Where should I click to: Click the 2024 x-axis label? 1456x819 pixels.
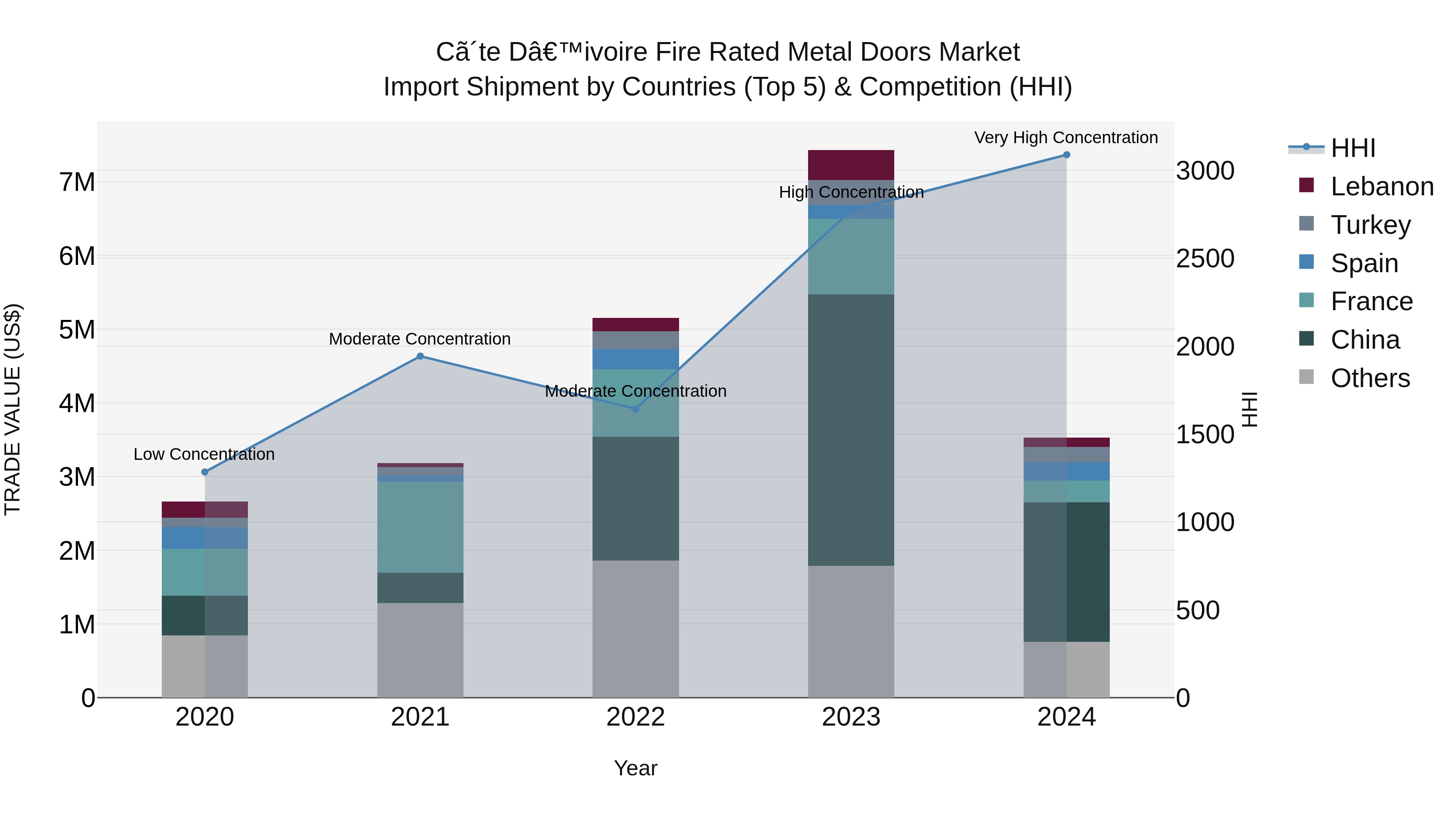pyautogui.click(x=1067, y=717)
